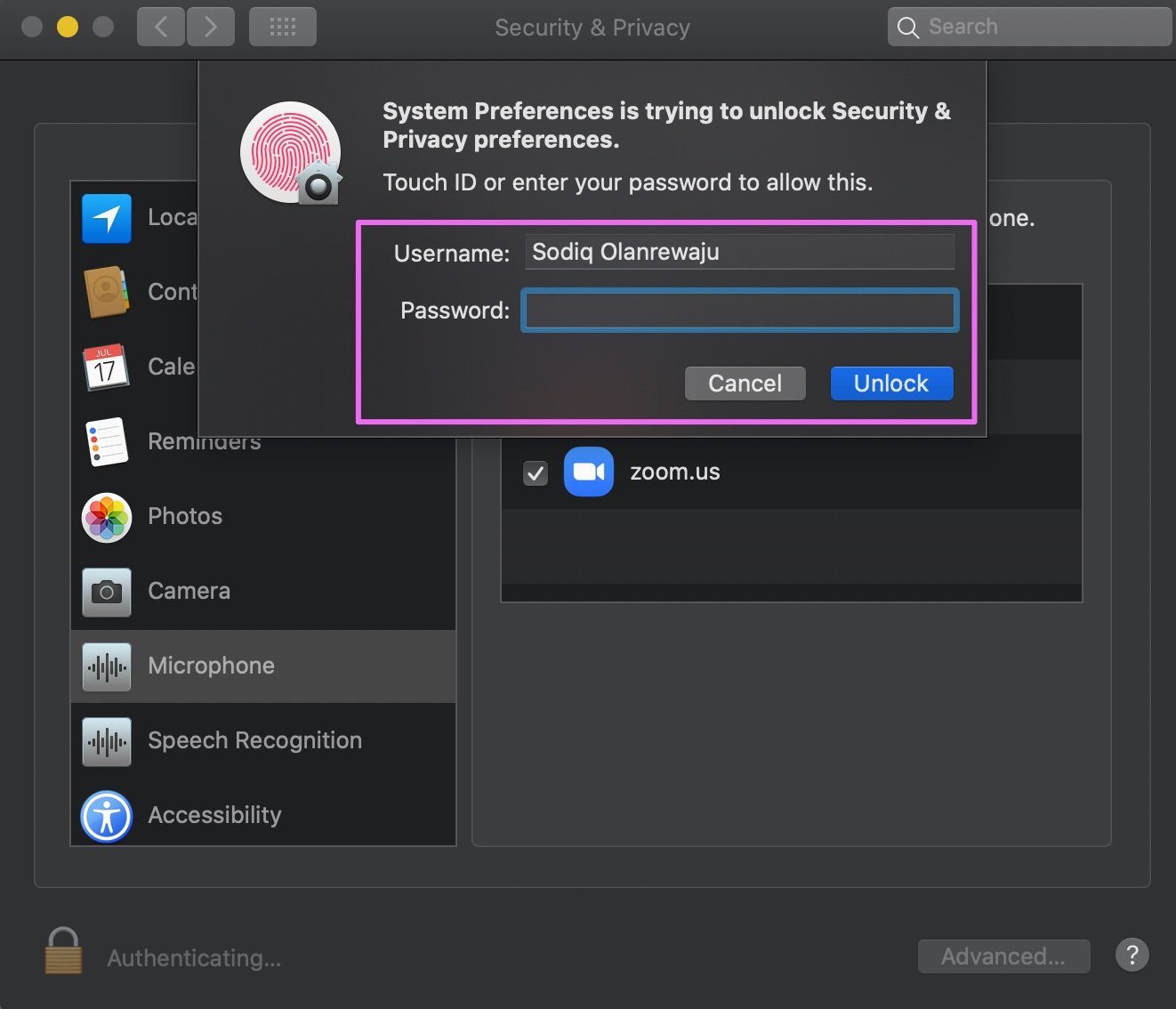This screenshot has height=1009, width=1176.
Task: Click the Unlock button
Action: (x=892, y=383)
